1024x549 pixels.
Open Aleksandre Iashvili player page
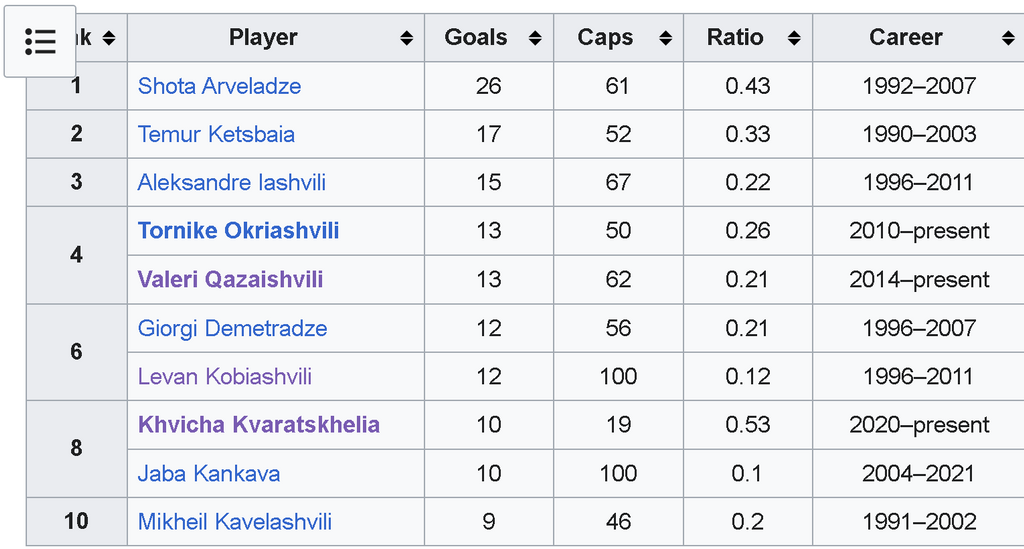232,182
